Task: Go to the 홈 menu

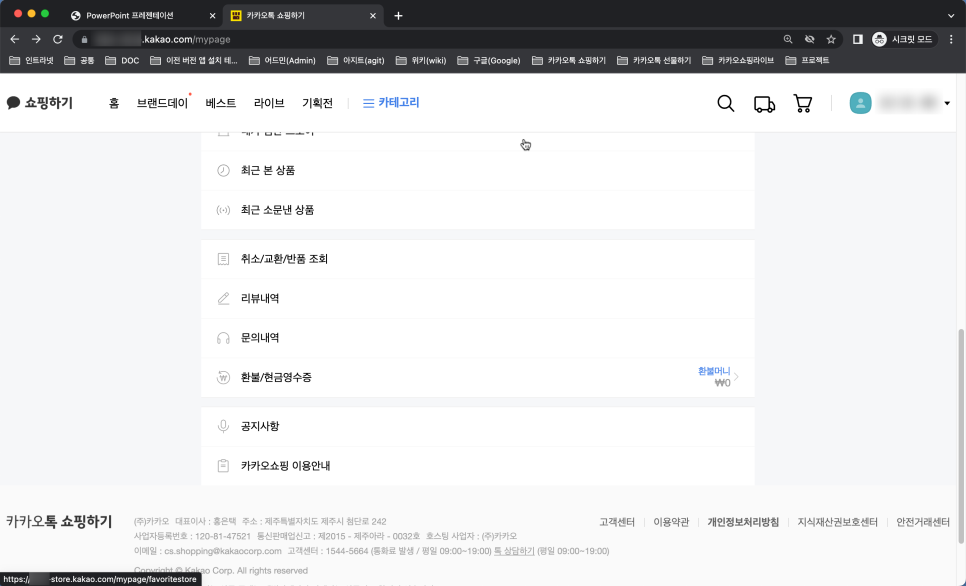Action: point(113,103)
